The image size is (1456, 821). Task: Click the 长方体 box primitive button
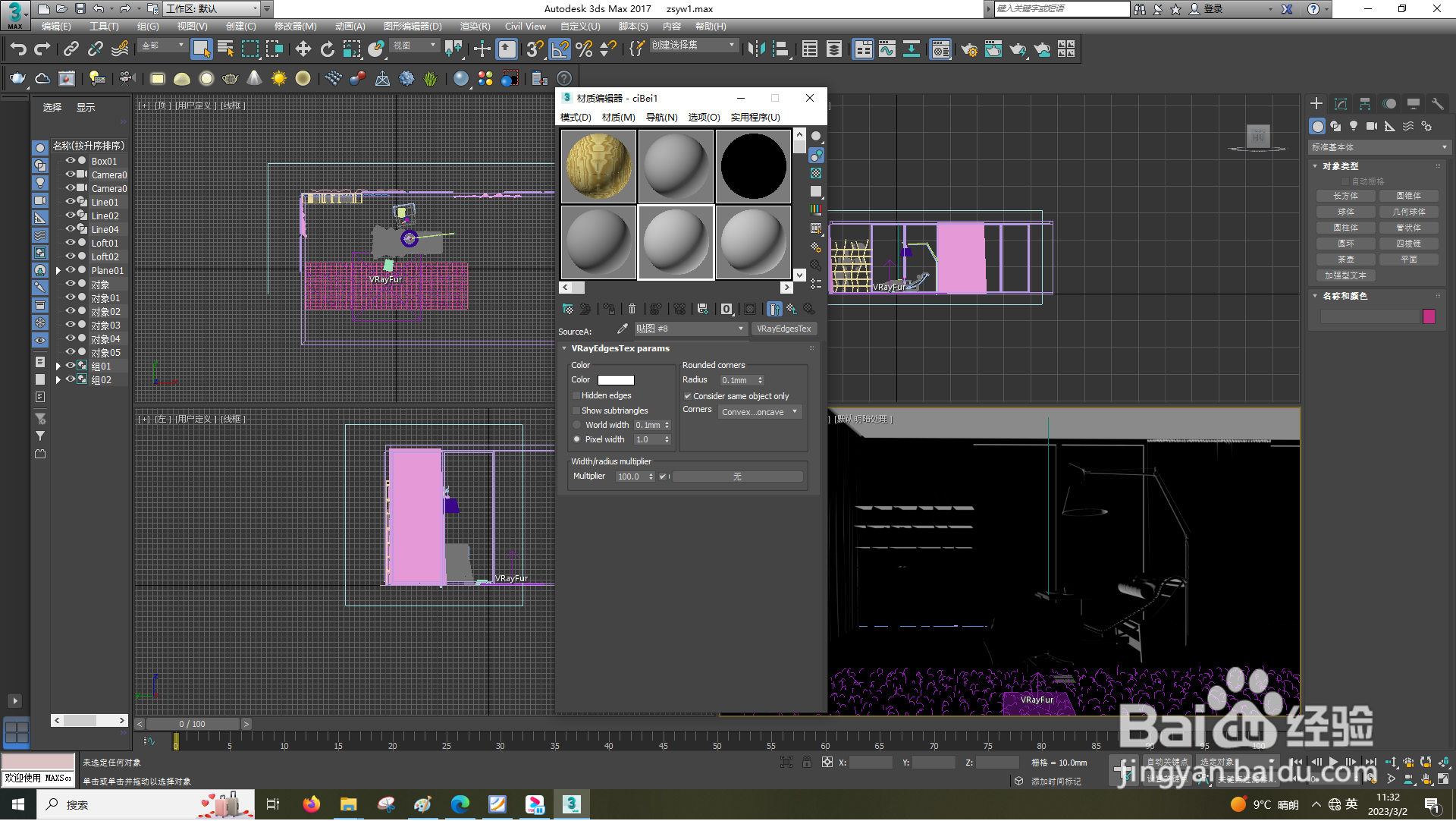(x=1346, y=196)
